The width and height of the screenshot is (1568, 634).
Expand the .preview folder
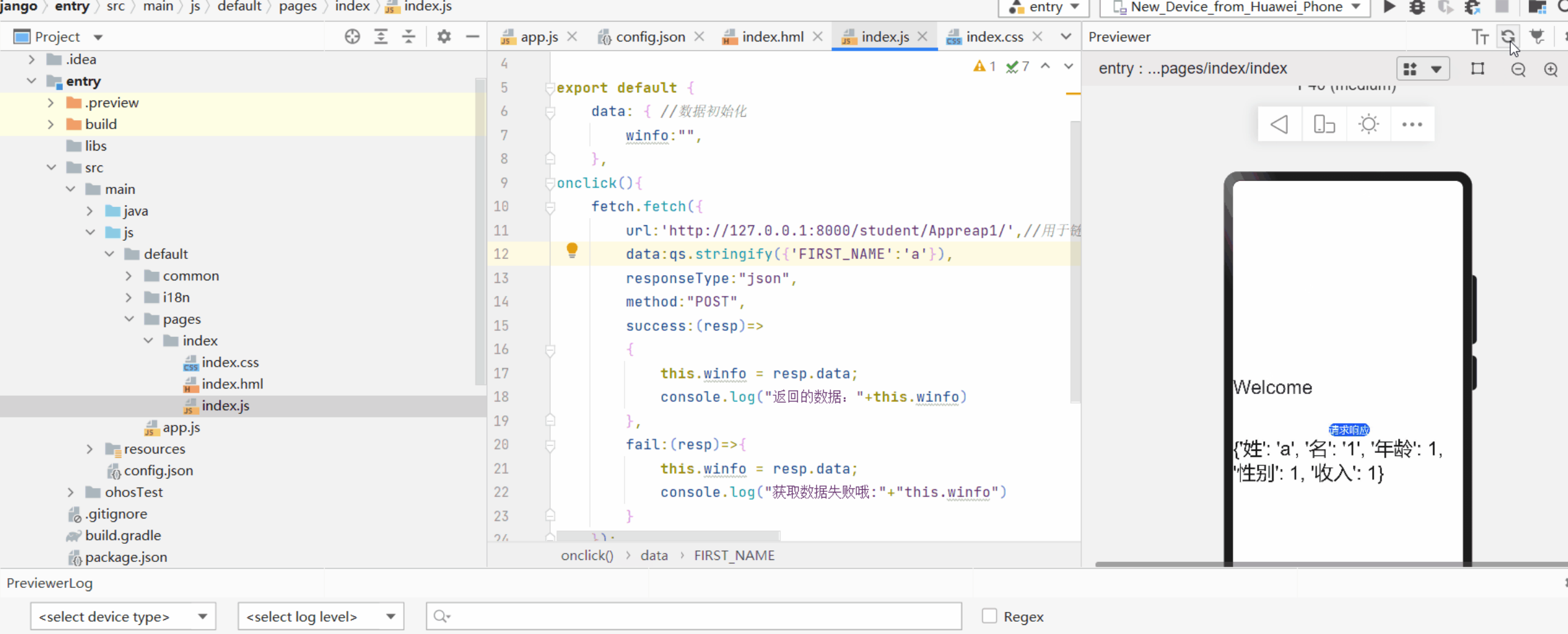[x=51, y=103]
